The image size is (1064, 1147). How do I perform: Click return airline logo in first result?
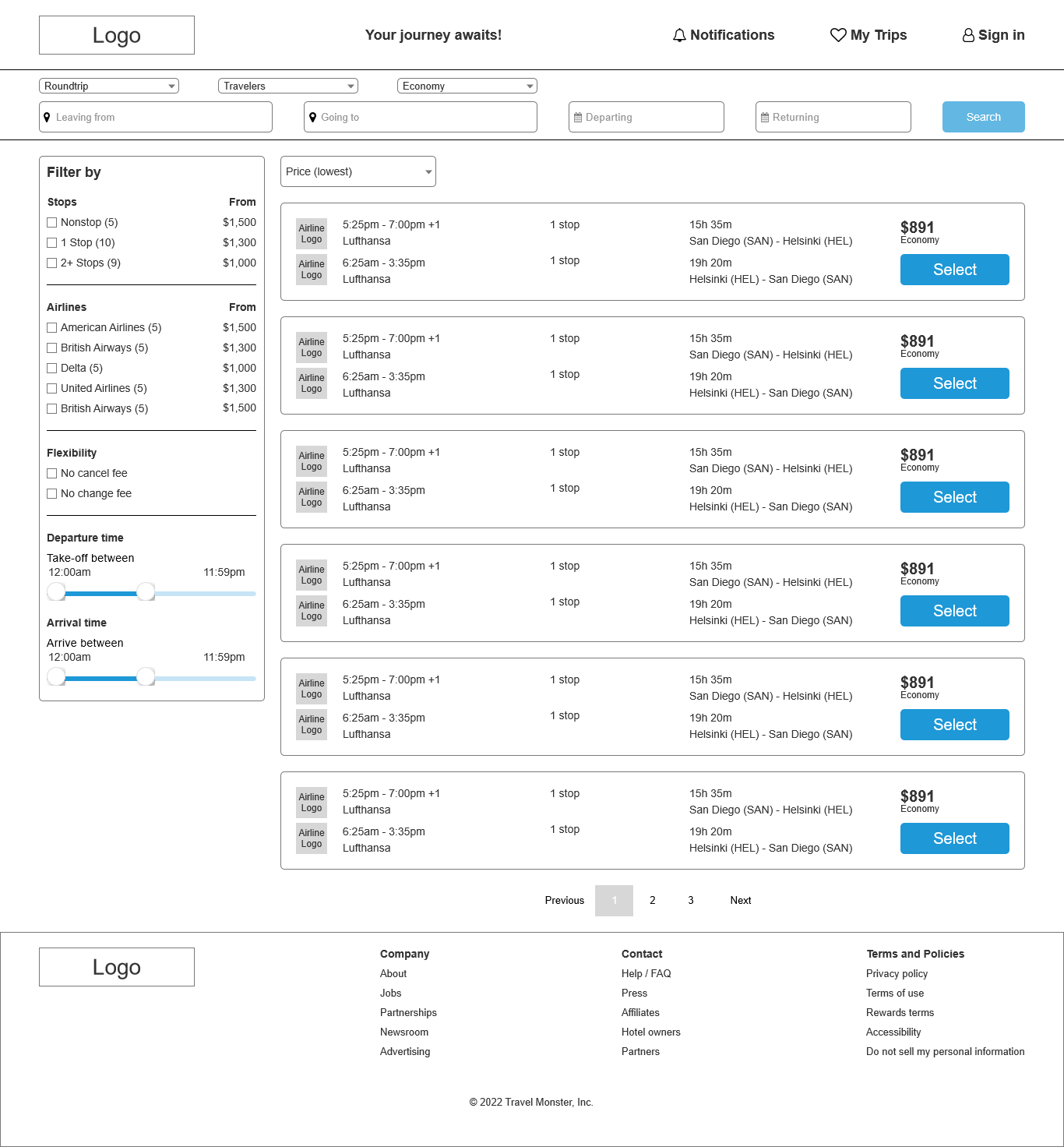click(x=312, y=270)
